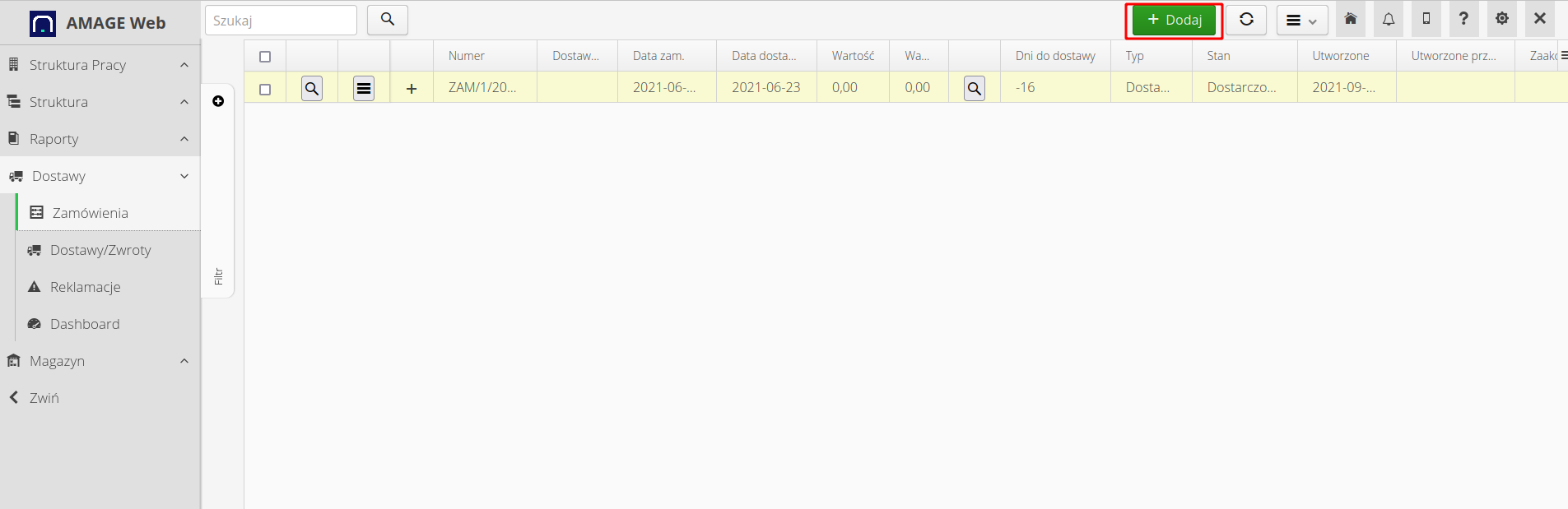Viewport: 1568px width, 509px height.
Task: Open the notifications bell icon
Action: 1389,19
